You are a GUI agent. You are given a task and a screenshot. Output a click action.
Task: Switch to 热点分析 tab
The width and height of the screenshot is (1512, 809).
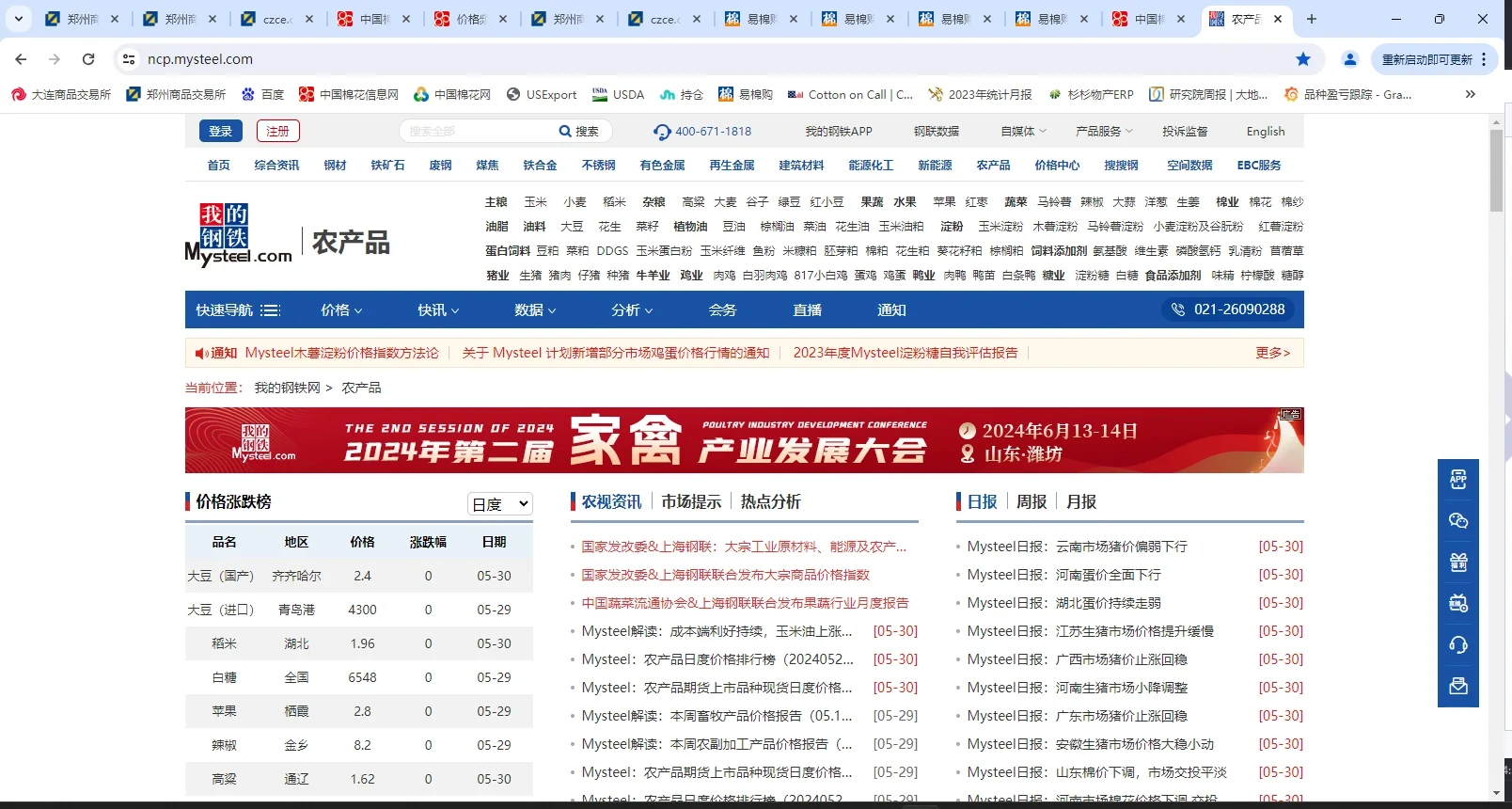tap(770, 502)
